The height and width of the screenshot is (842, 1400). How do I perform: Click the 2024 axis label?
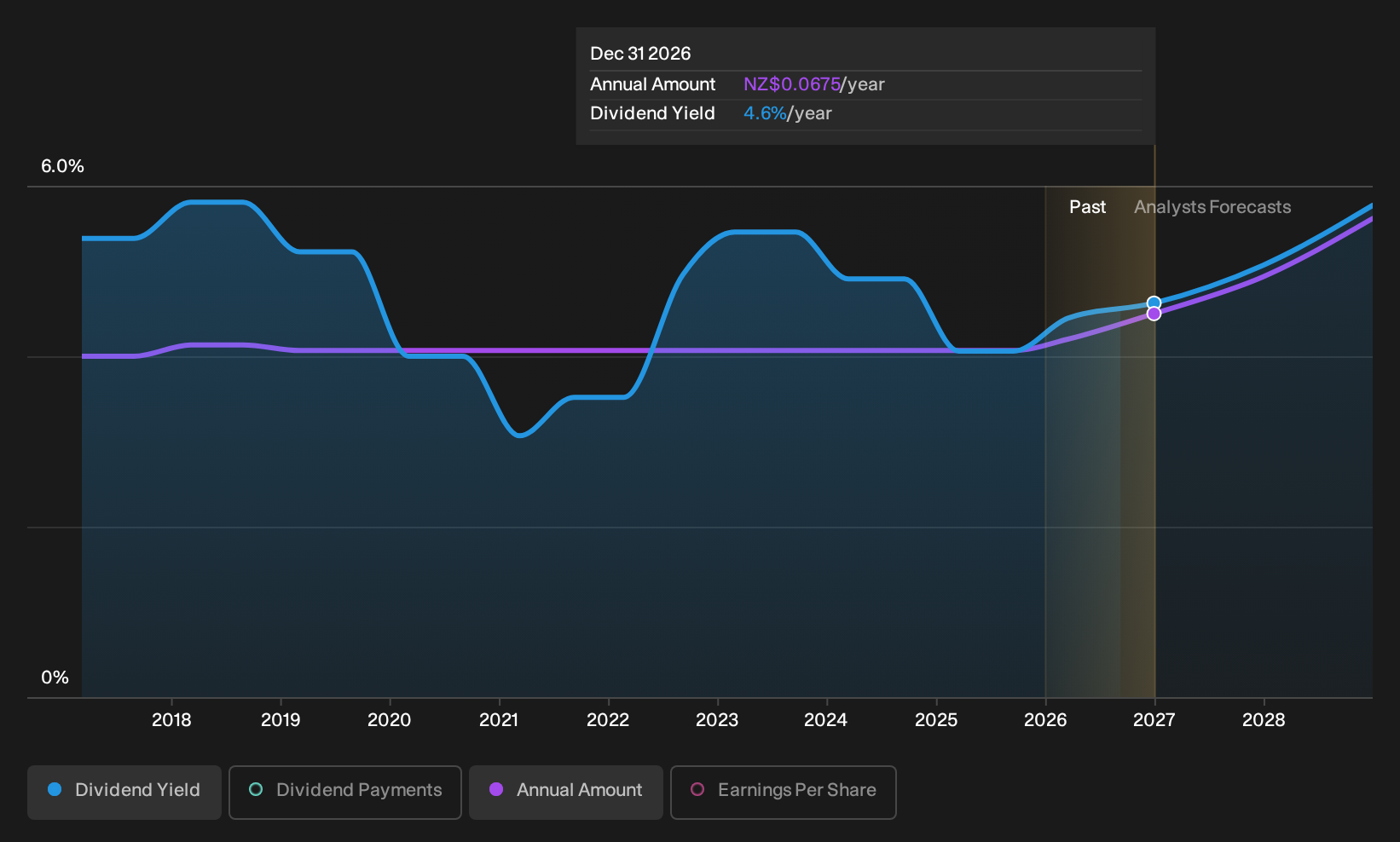pos(825,720)
